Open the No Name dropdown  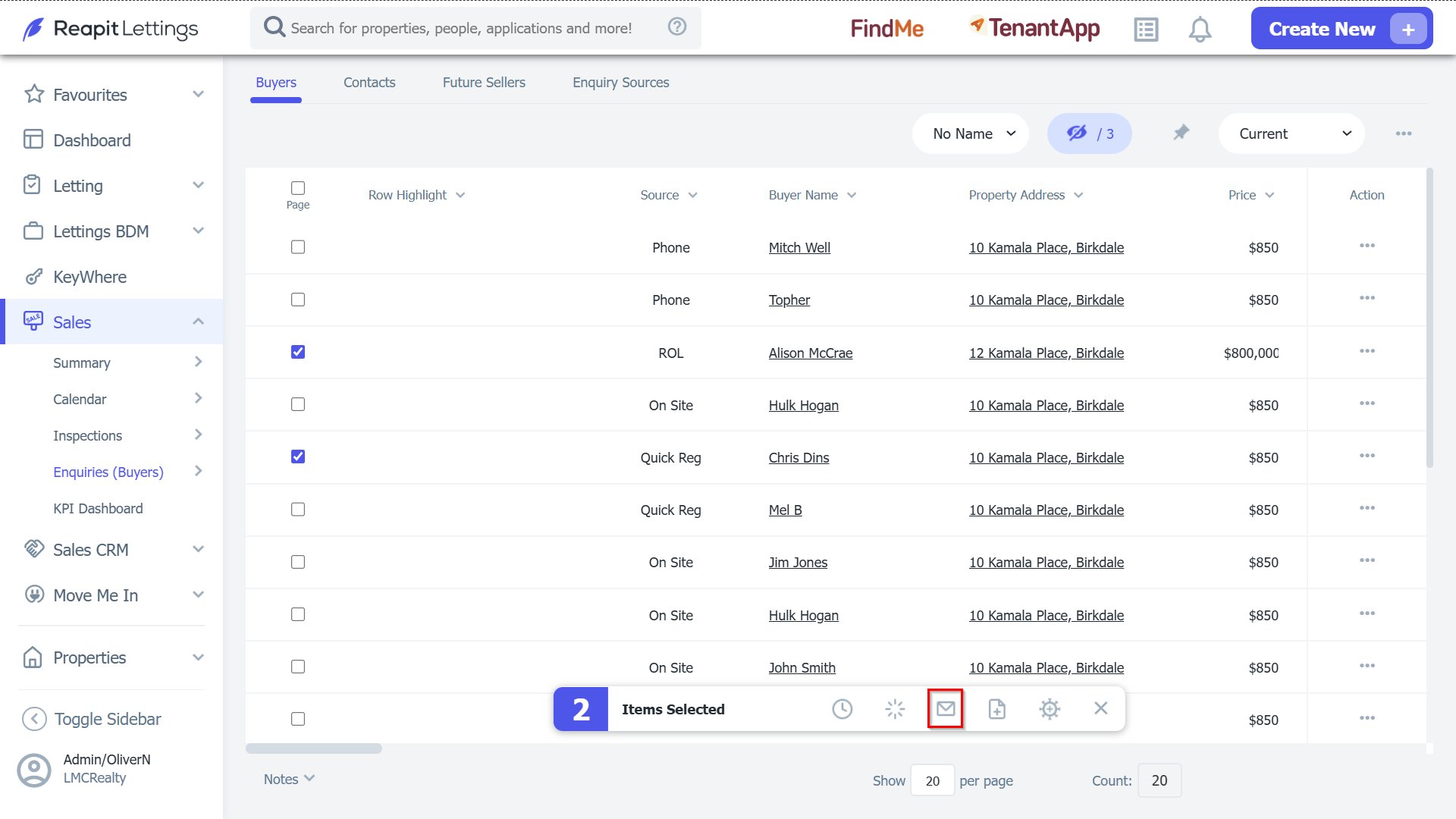tap(971, 133)
